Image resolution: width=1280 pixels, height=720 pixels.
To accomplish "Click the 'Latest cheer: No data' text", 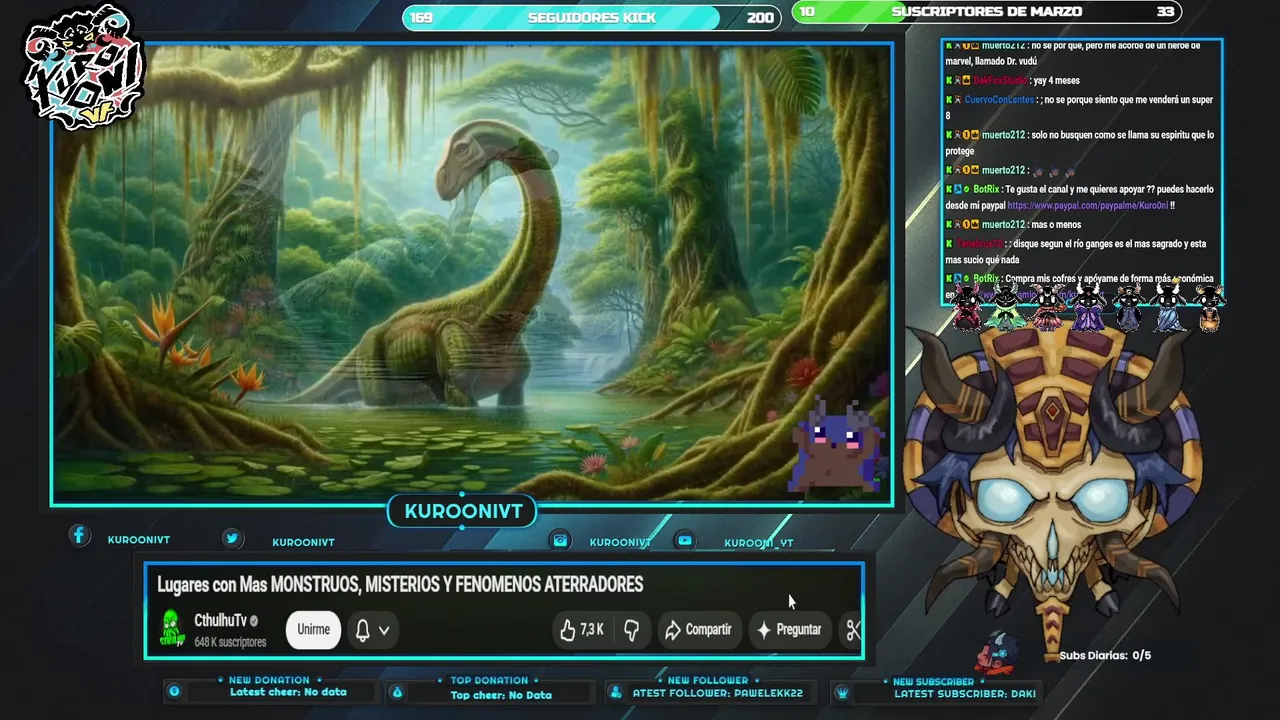I will (288, 692).
